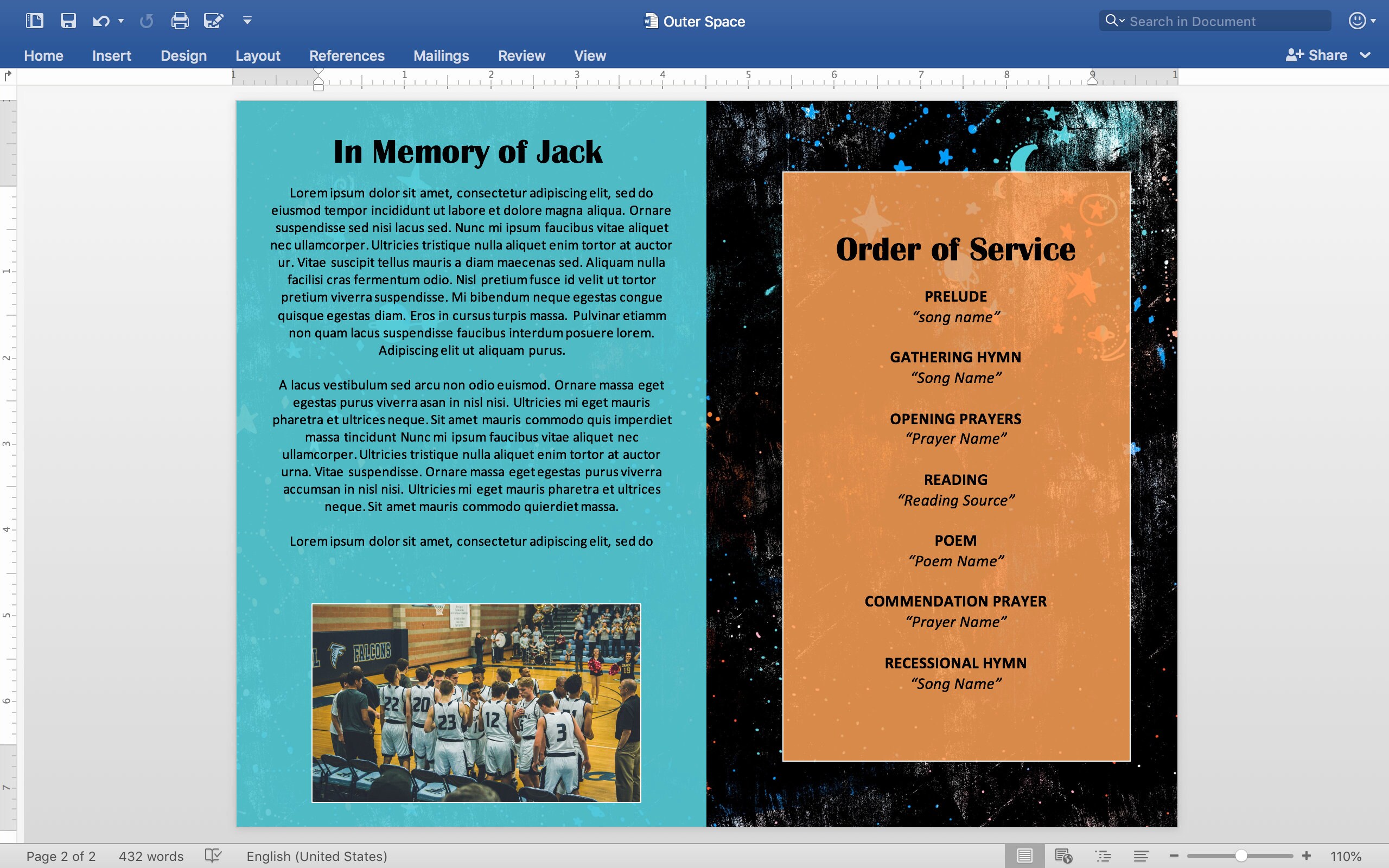Image resolution: width=1389 pixels, height=868 pixels.
Task: Open the word count showing 432 words
Action: click(150, 856)
